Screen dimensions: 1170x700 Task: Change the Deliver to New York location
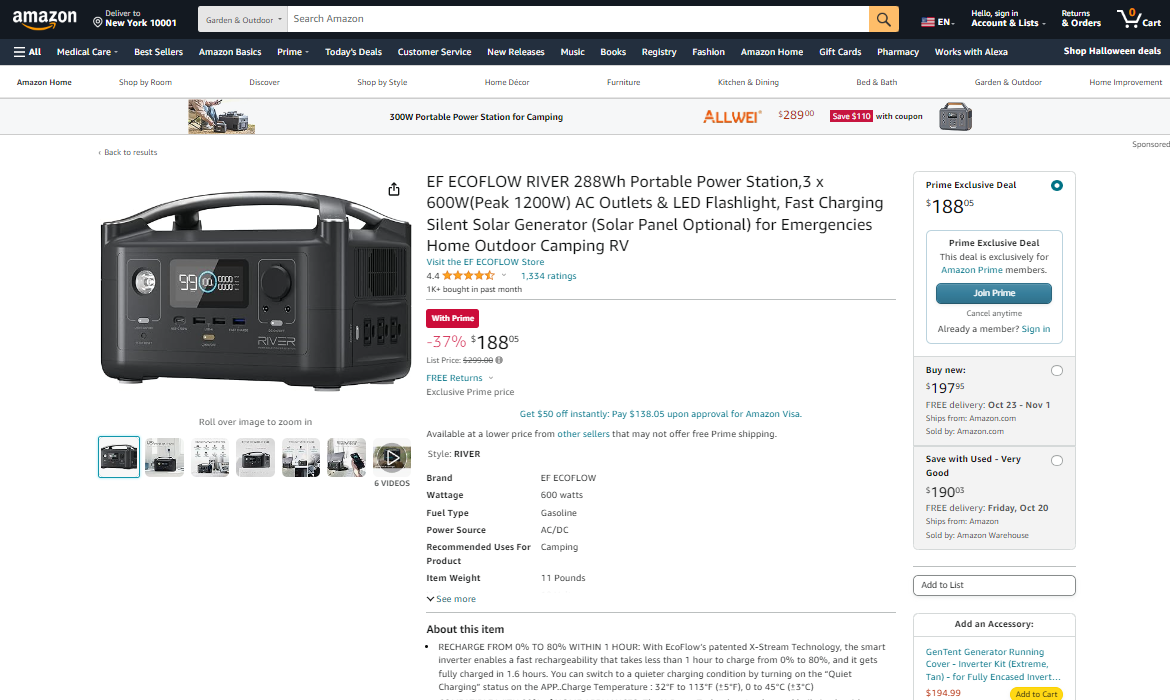(x=135, y=19)
